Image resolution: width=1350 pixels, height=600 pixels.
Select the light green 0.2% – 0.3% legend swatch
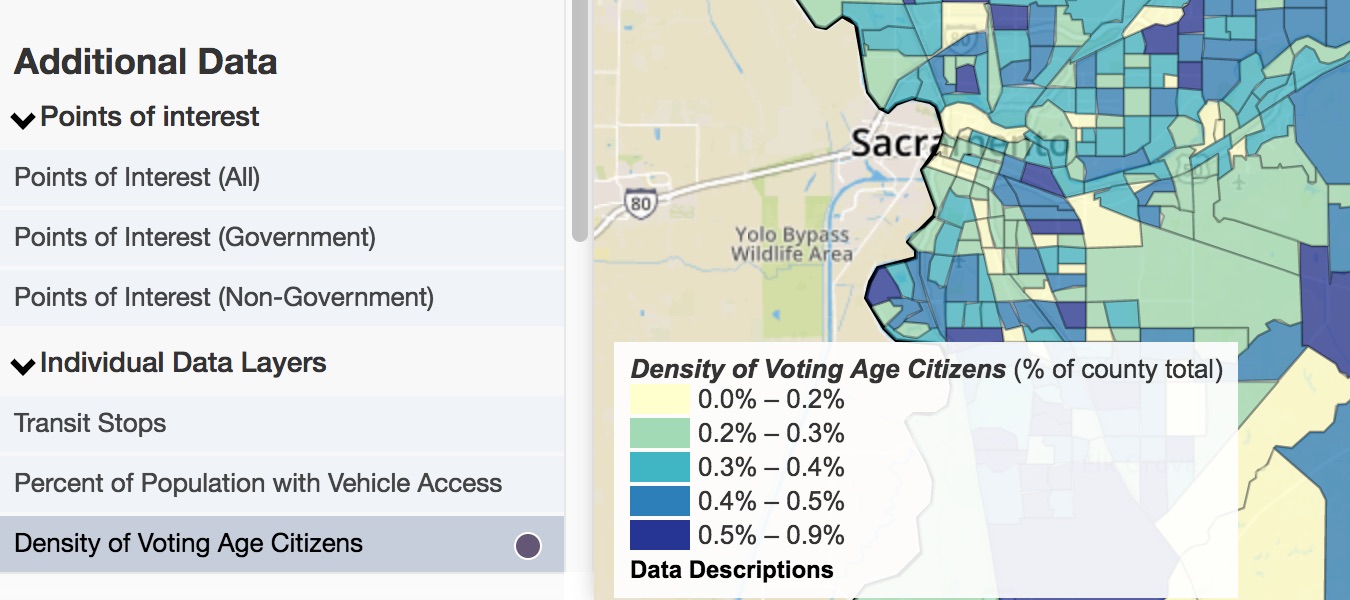click(x=657, y=433)
